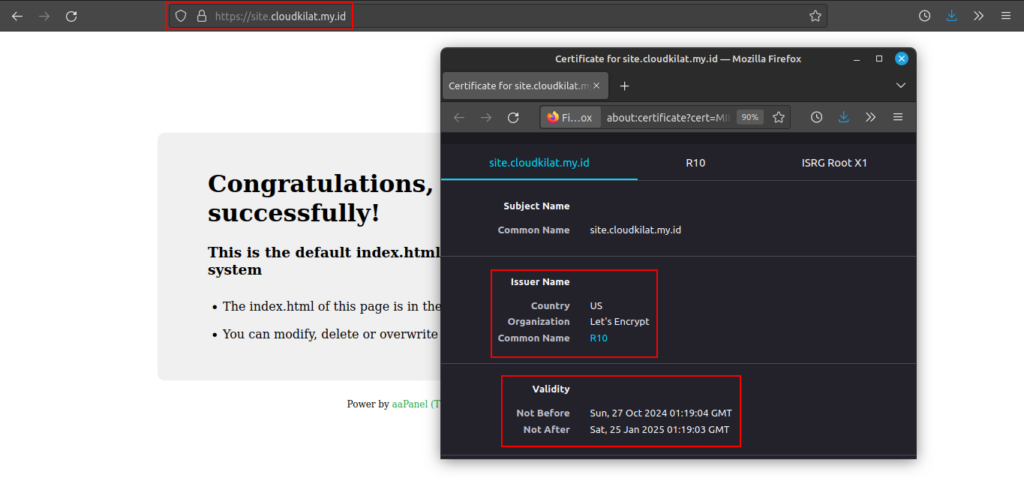Open downloads panel in the main browser
The height and width of the screenshot is (490, 1024).
[951, 16]
